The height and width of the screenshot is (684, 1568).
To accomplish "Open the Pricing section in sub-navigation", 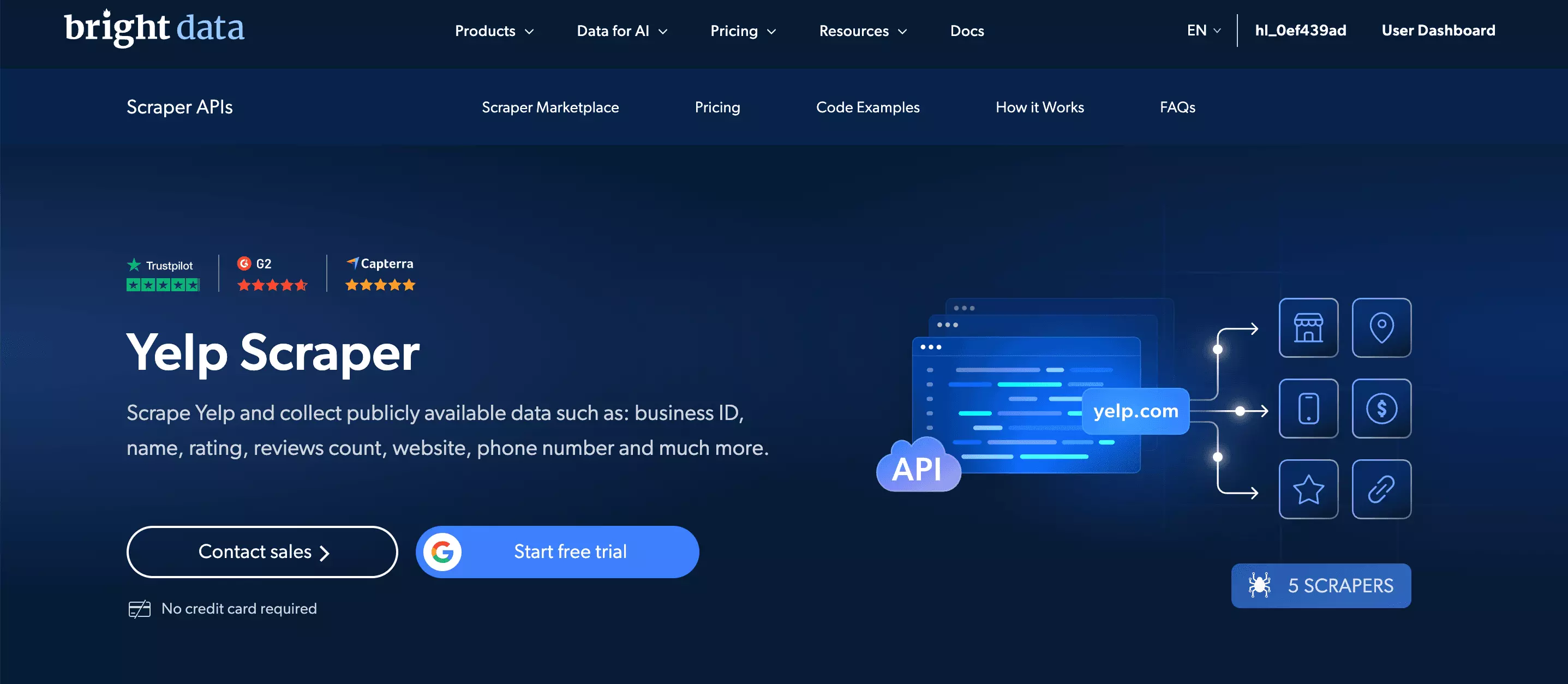I will click(x=717, y=107).
